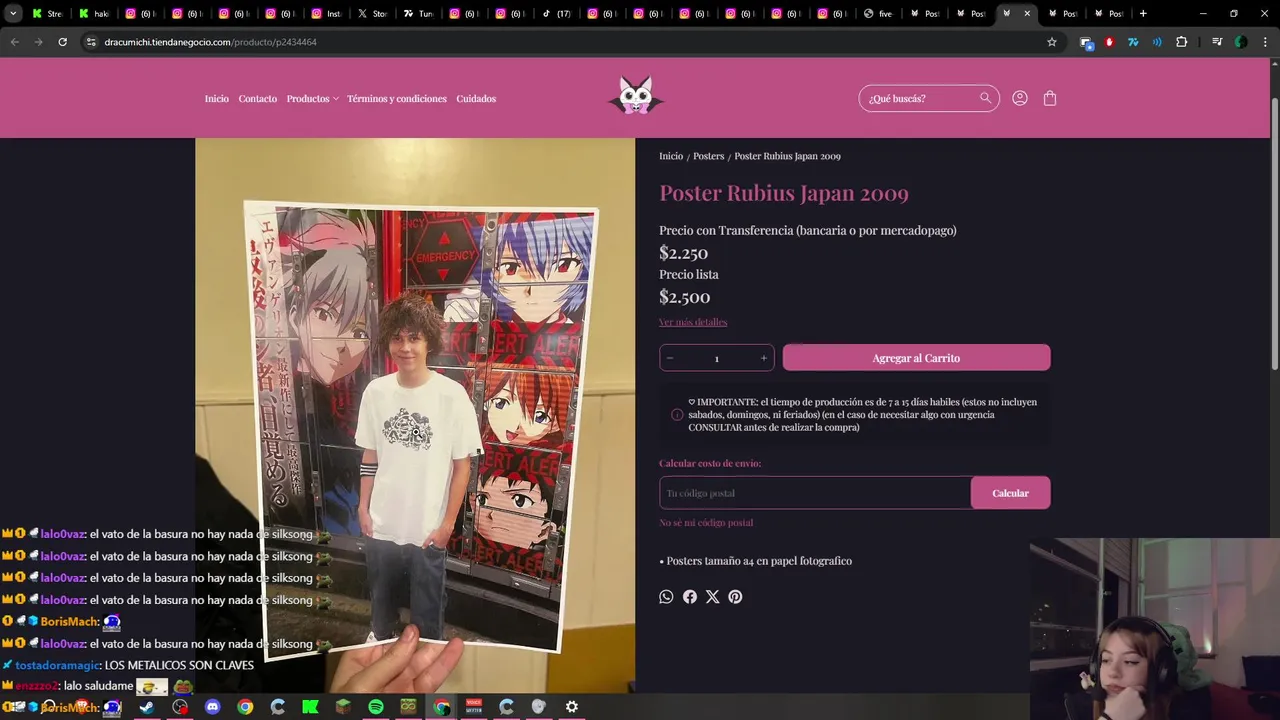Open the Chrome profile avatar
Image resolution: width=1280 pixels, height=720 pixels.
point(1241,42)
